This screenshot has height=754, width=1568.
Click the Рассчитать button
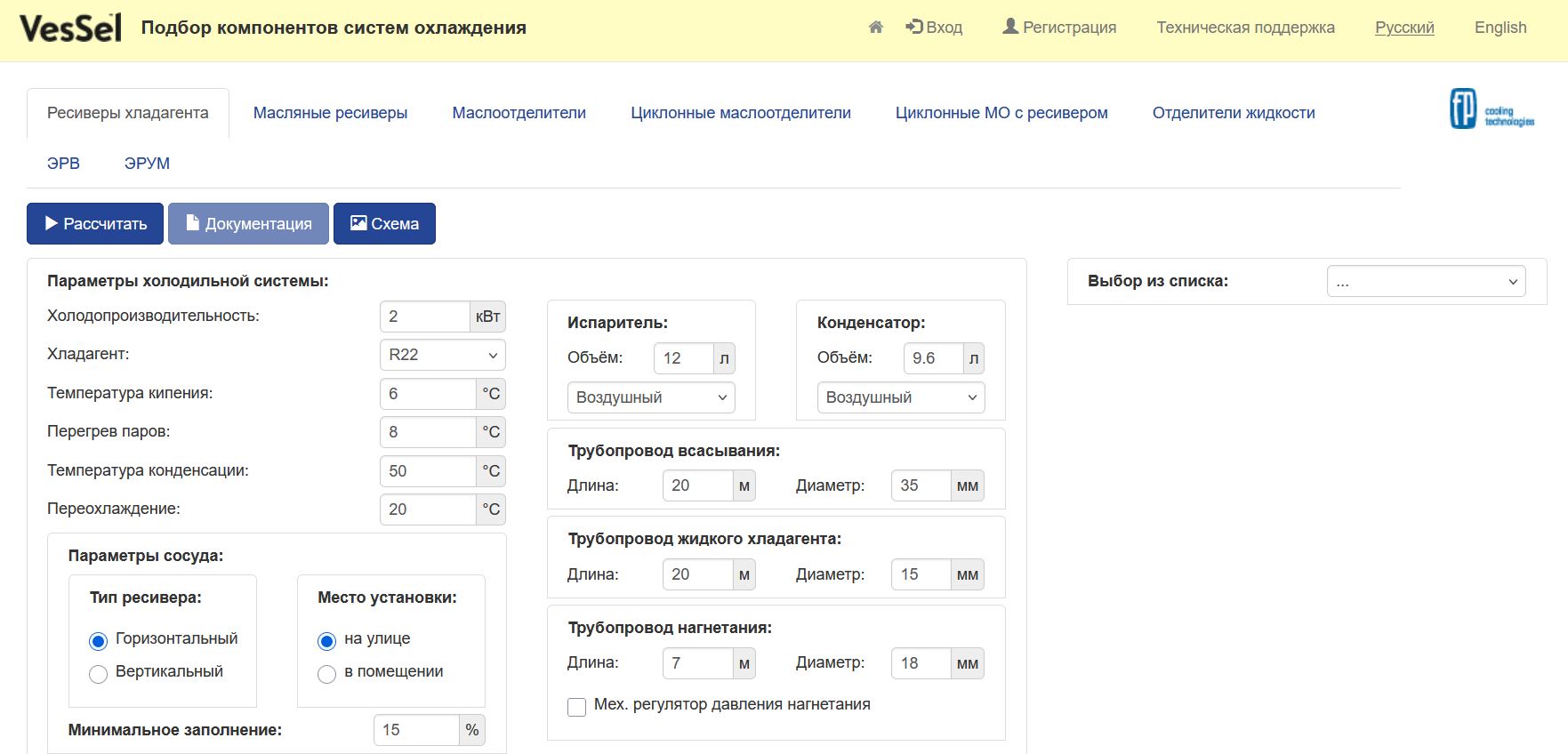pos(95,224)
